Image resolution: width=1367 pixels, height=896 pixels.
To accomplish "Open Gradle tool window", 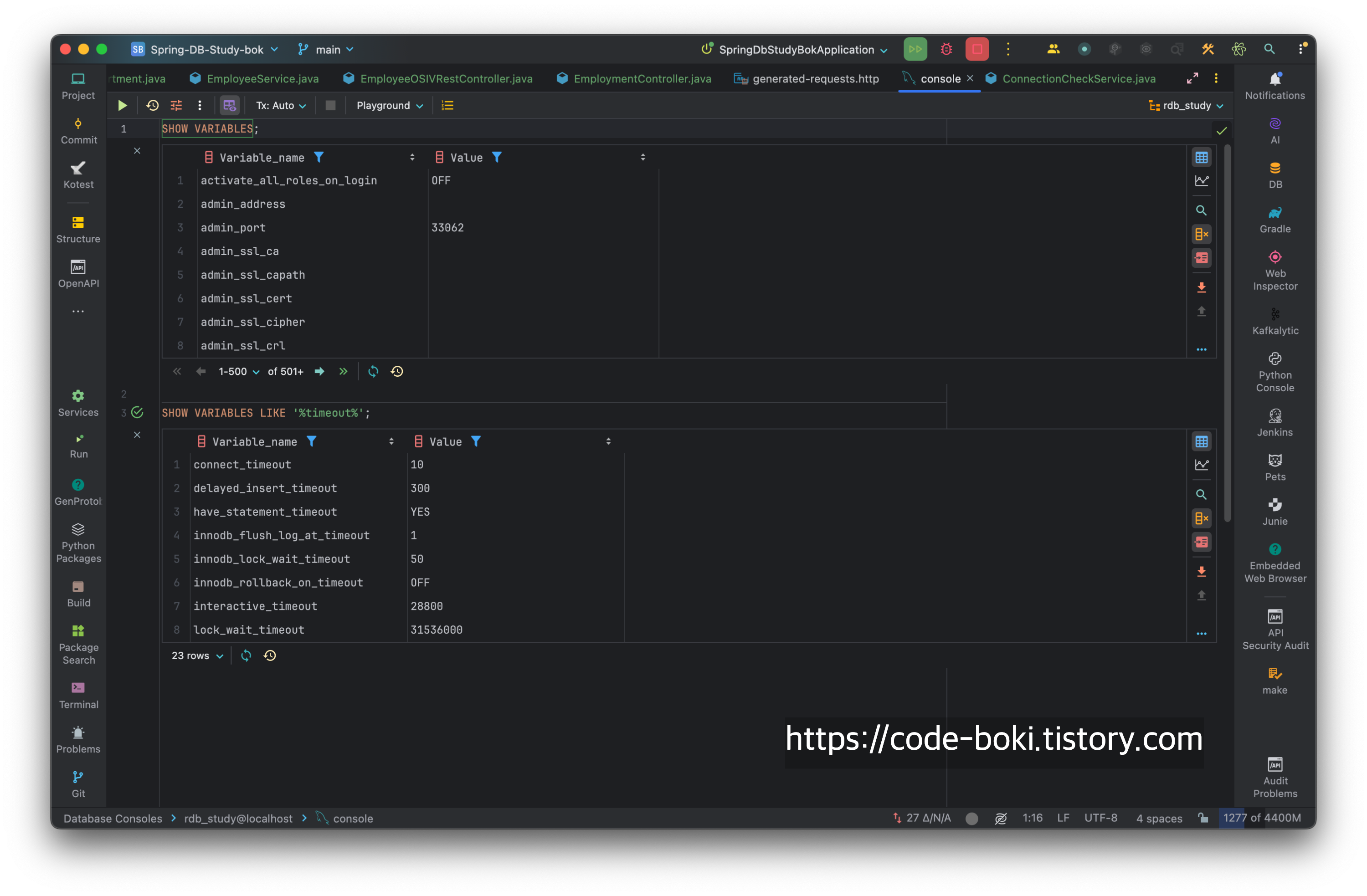I will [x=1274, y=220].
